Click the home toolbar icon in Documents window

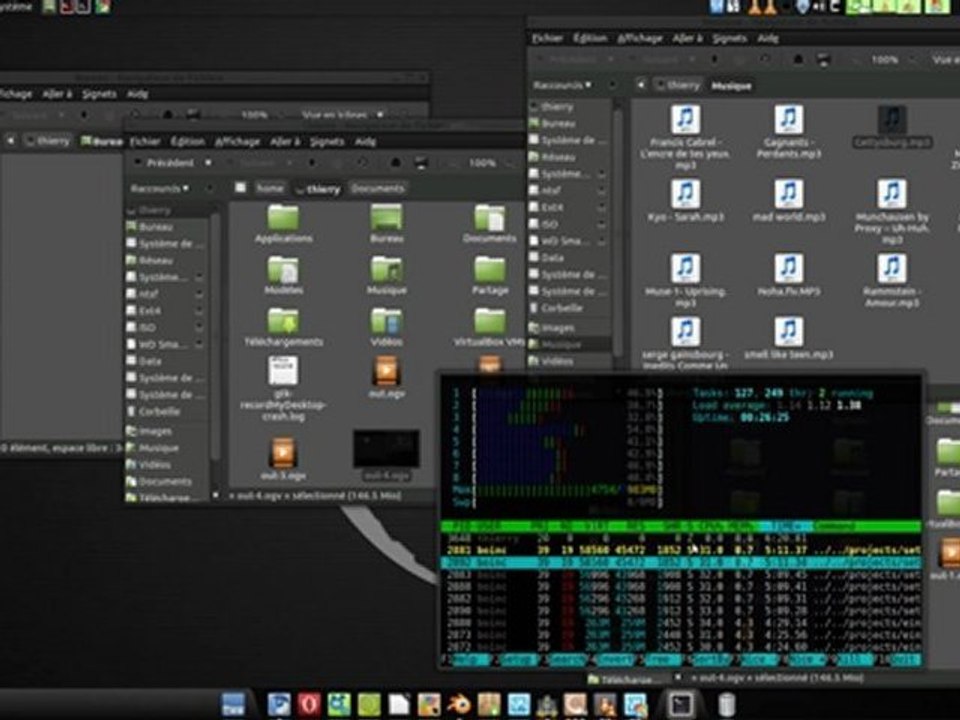396,163
